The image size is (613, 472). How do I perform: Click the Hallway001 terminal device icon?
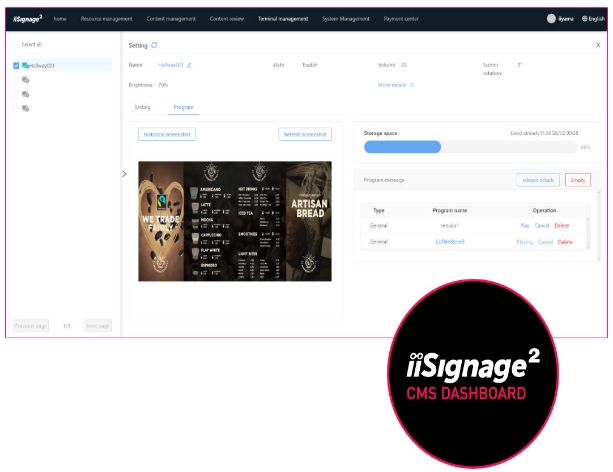tap(25, 66)
